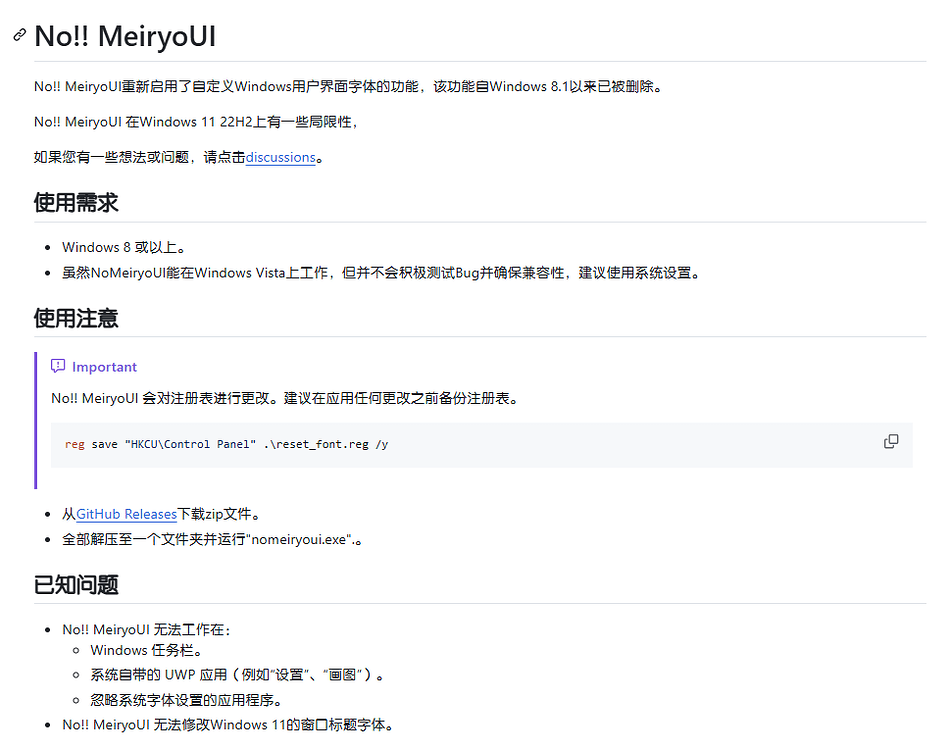Viewport: 949px width, 750px height.
Task: Copy the registry backup command using copy icon
Action: [890, 440]
